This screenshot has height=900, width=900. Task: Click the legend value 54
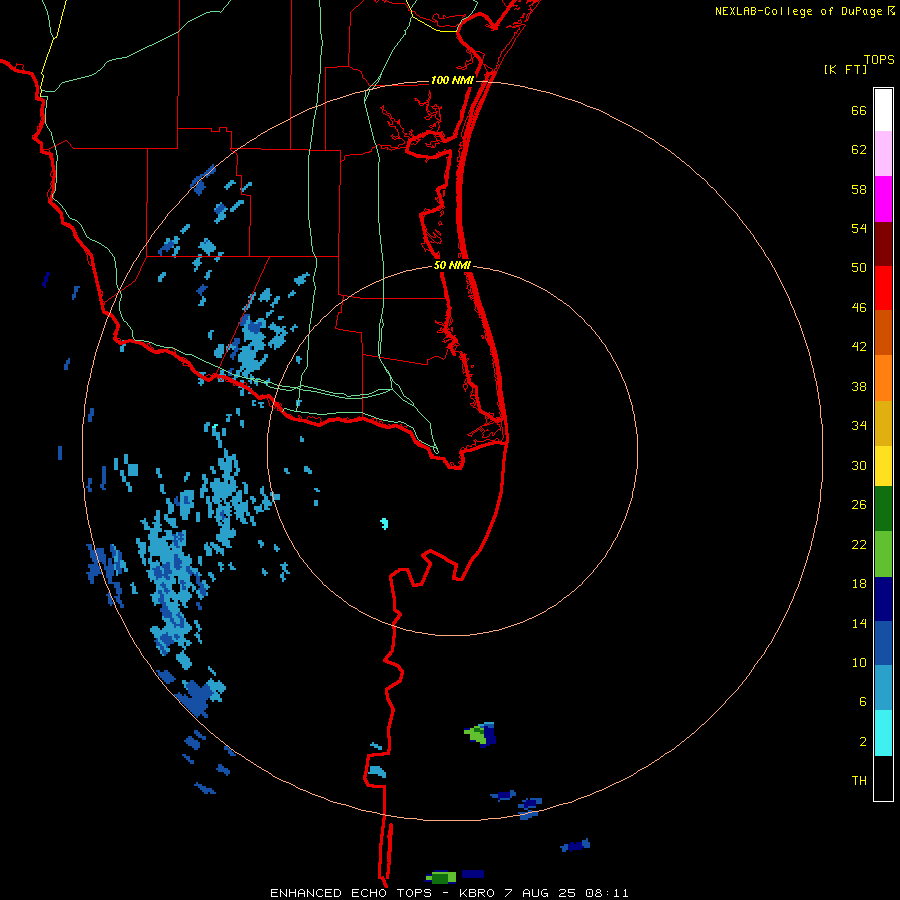(859, 228)
